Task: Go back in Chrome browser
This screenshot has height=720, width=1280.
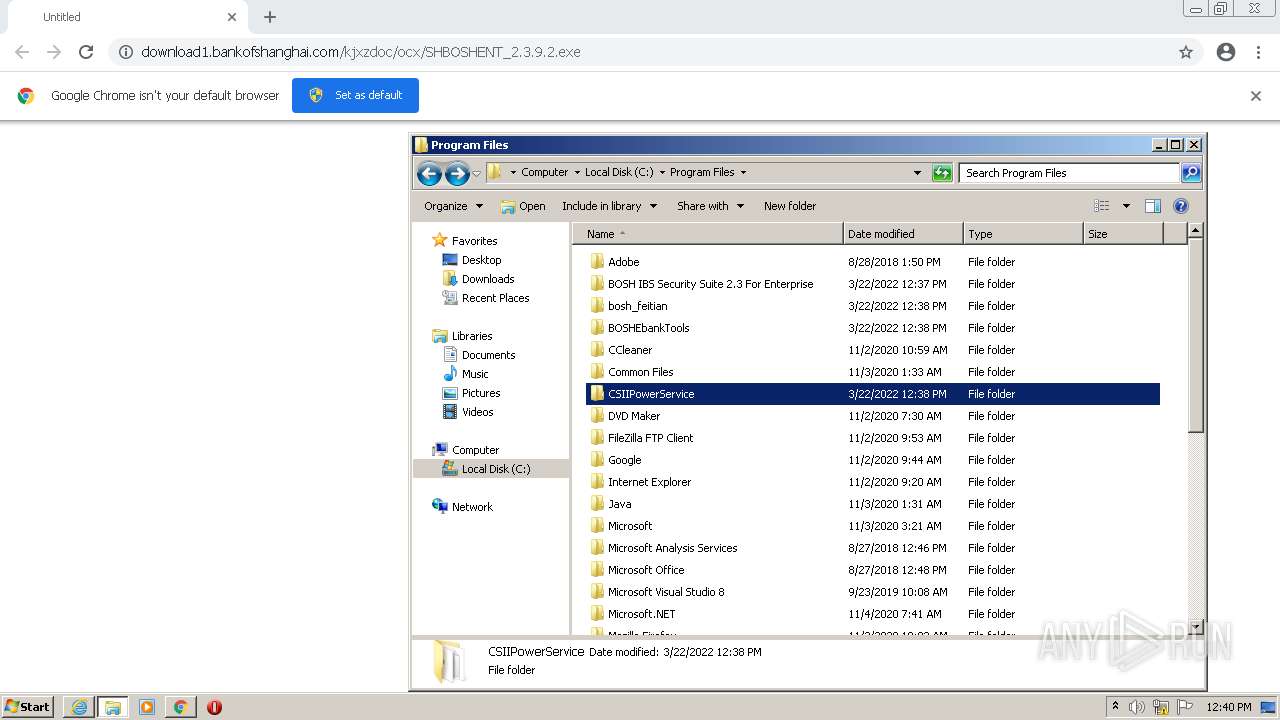Action: tap(22, 52)
